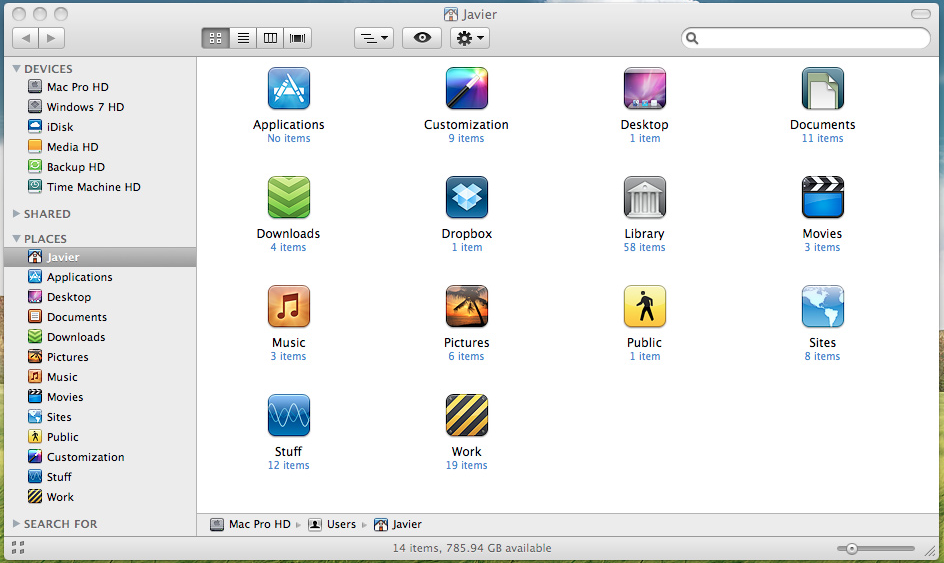Click the "No items" label under Applications
Screen dimensions: 944x563
click(x=289, y=138)
